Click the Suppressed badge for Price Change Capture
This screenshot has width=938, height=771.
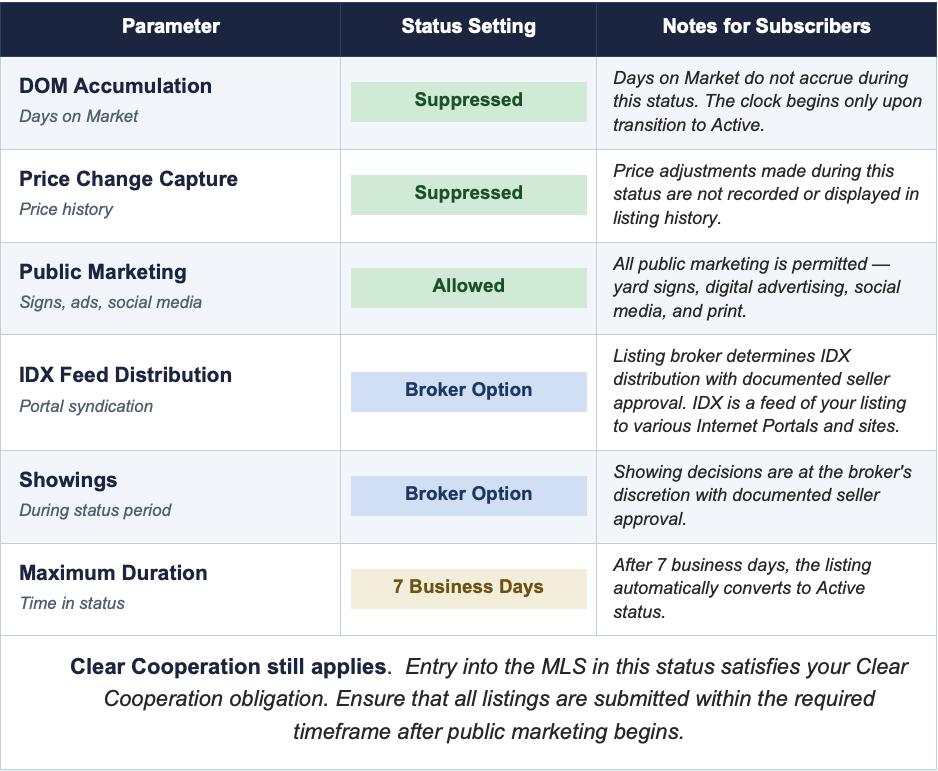468,193
